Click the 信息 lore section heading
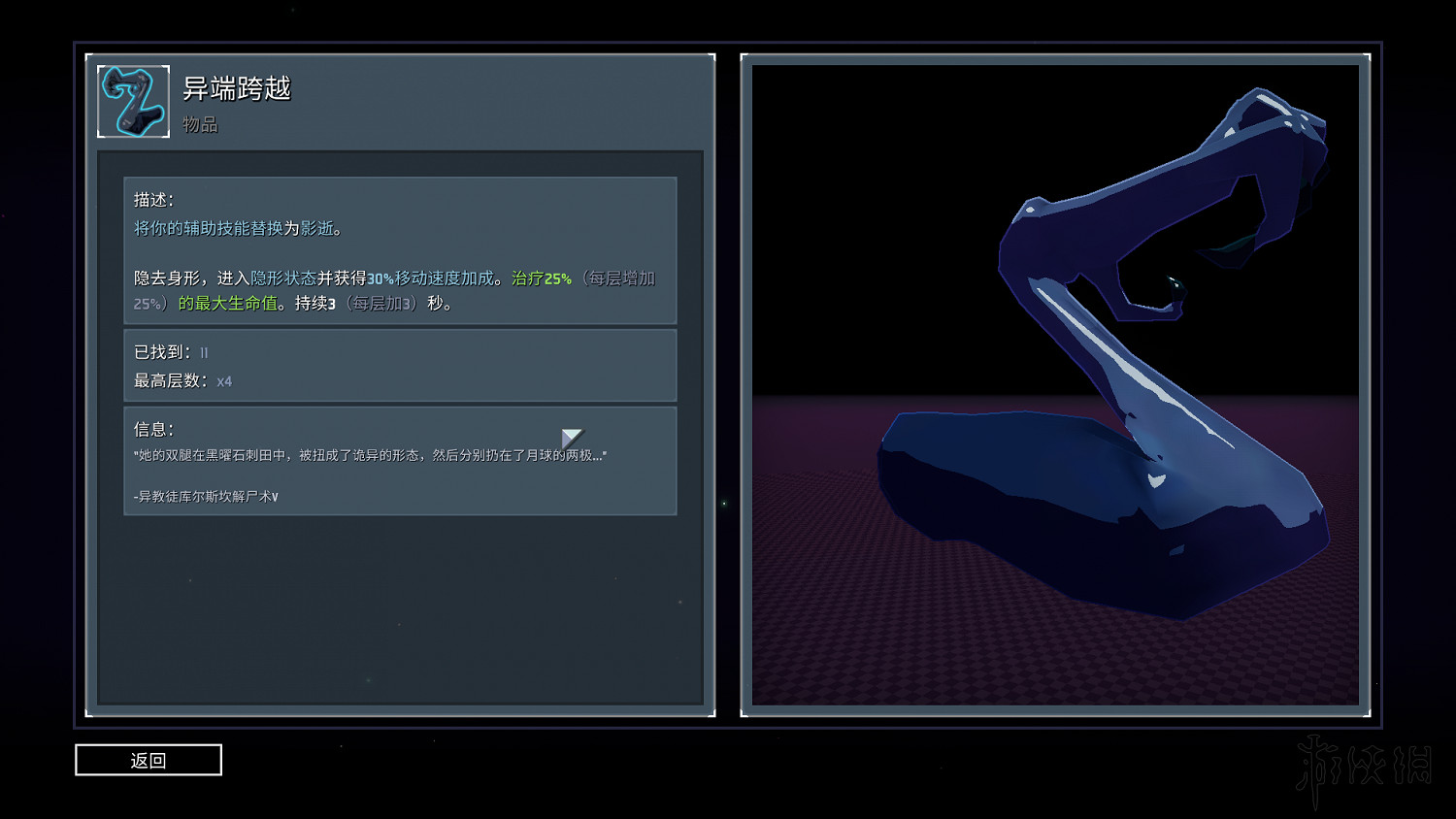The width and height of the screenshot is (1456, 819). pos(153,429)
